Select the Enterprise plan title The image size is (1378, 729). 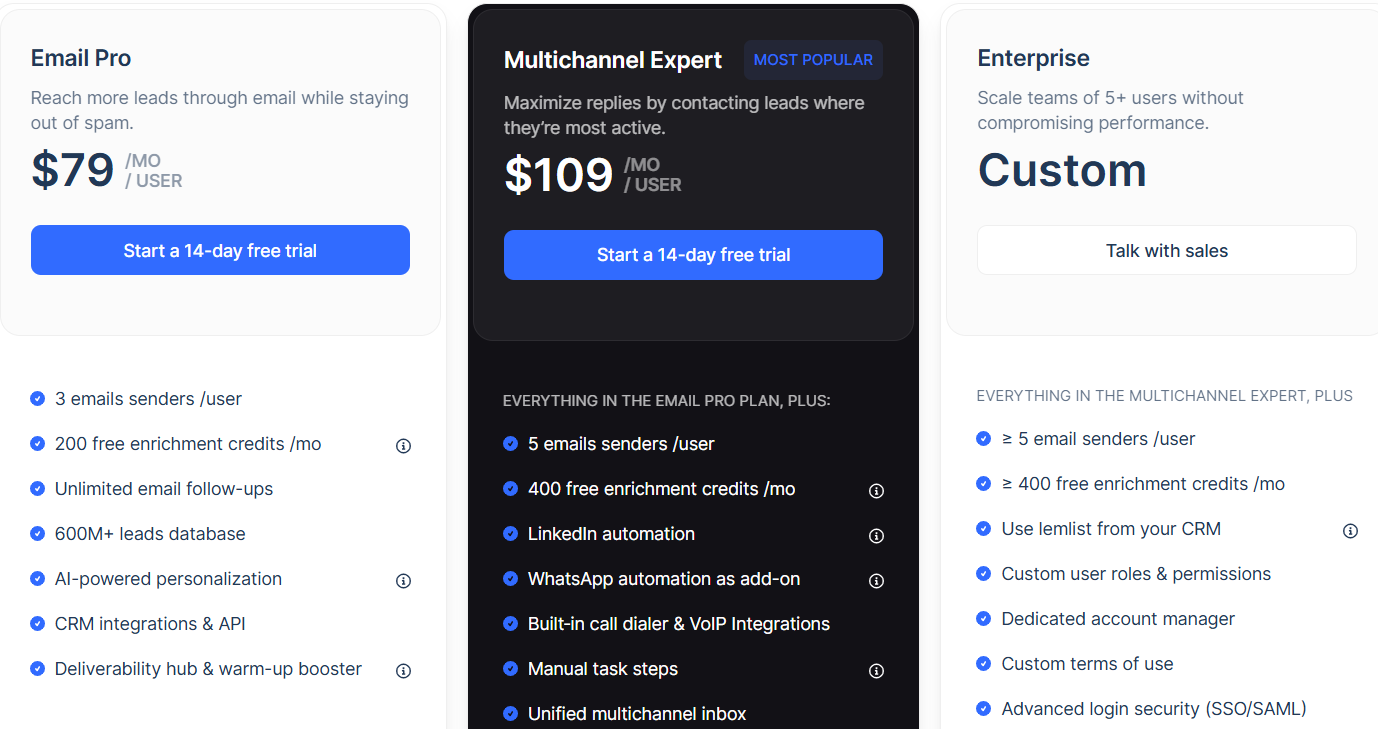tap(1033, 58)
